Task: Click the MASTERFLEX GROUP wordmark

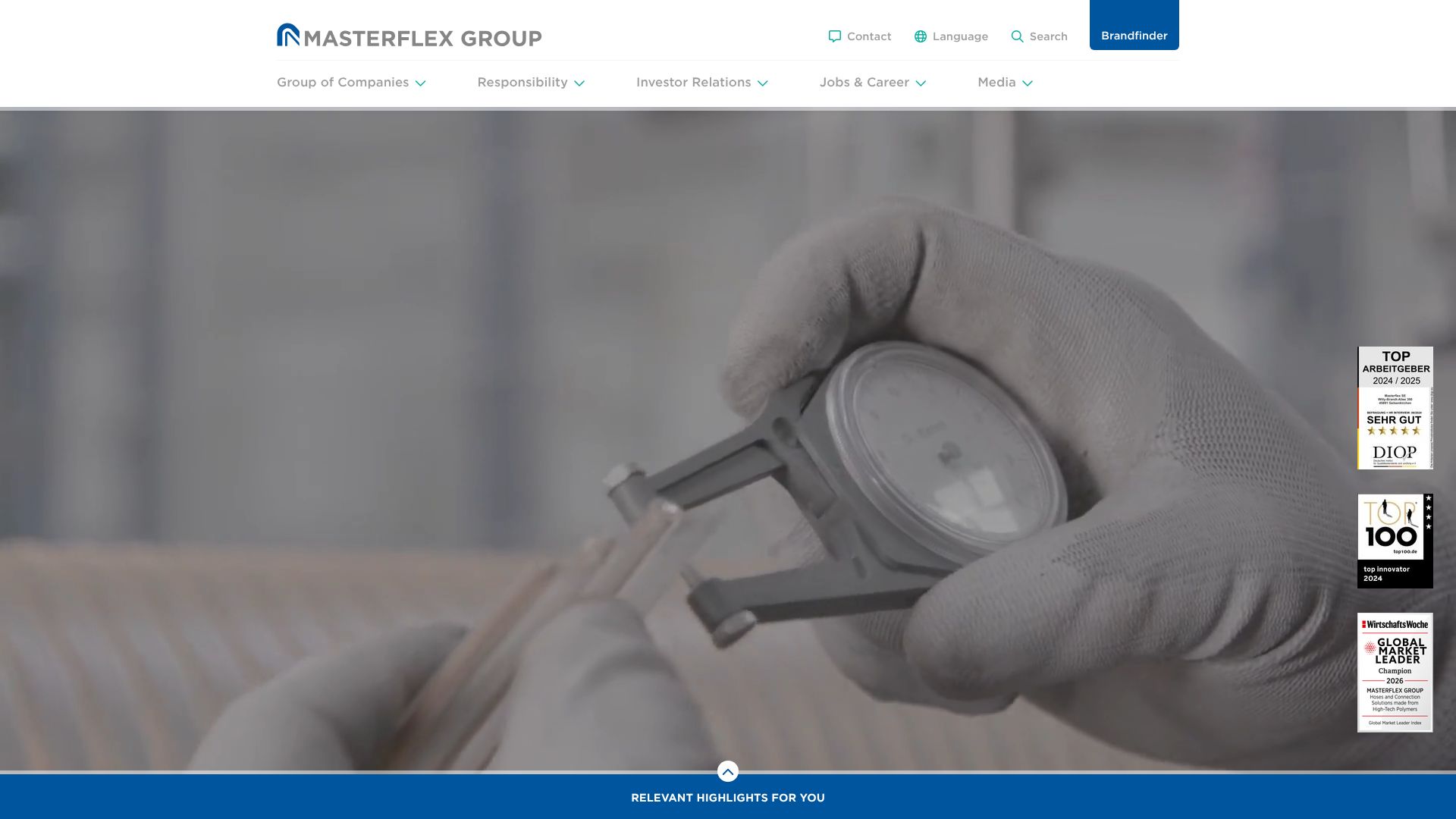Action: click(x=422, y=38)
